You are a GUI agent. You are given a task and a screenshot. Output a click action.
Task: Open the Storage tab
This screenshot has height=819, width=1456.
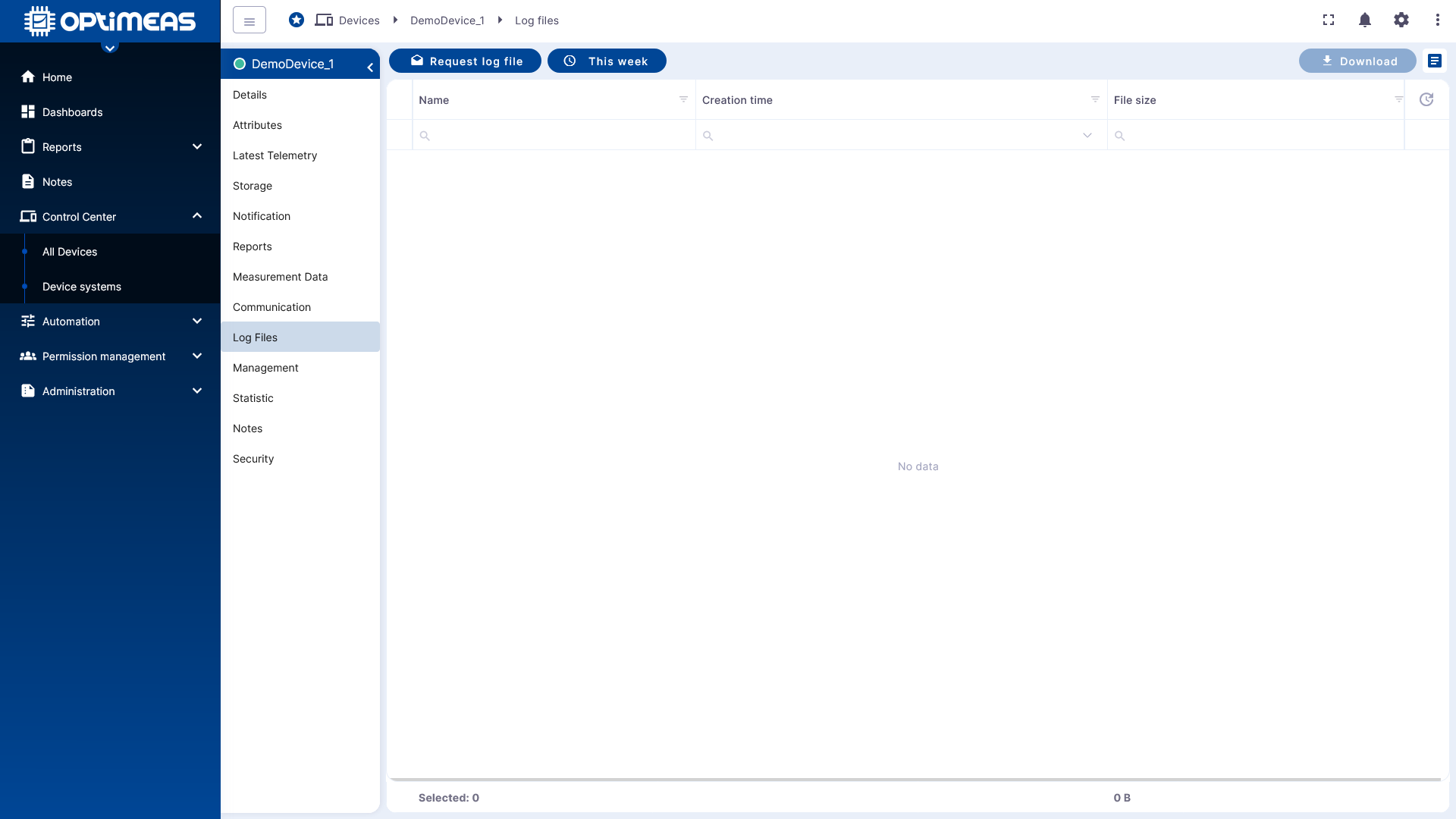[300, 186]
